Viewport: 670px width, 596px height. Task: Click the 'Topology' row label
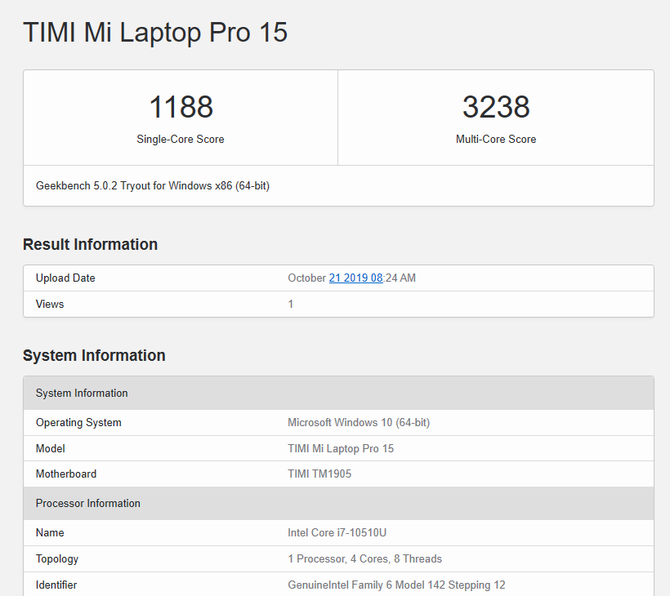pos(57,559)
